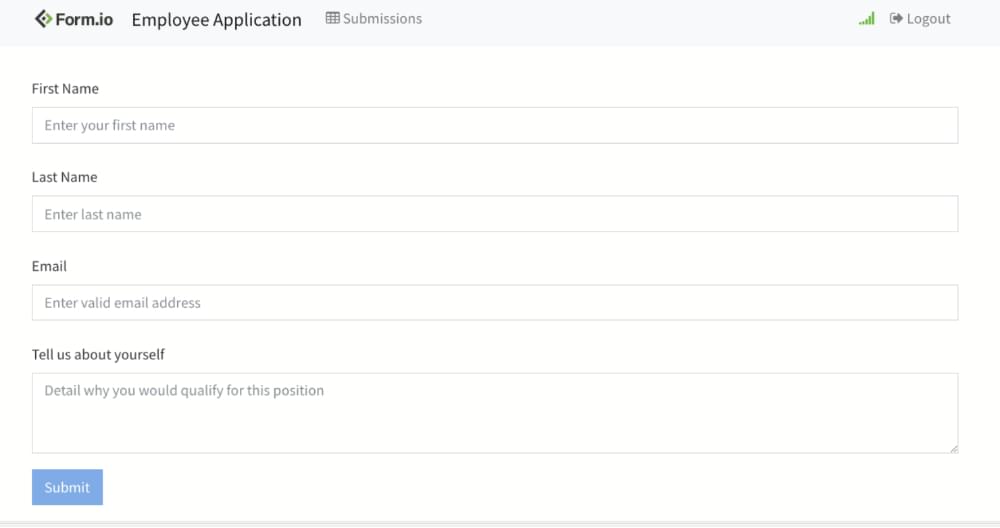Select the Logout link text

click(x=929, y=19)
